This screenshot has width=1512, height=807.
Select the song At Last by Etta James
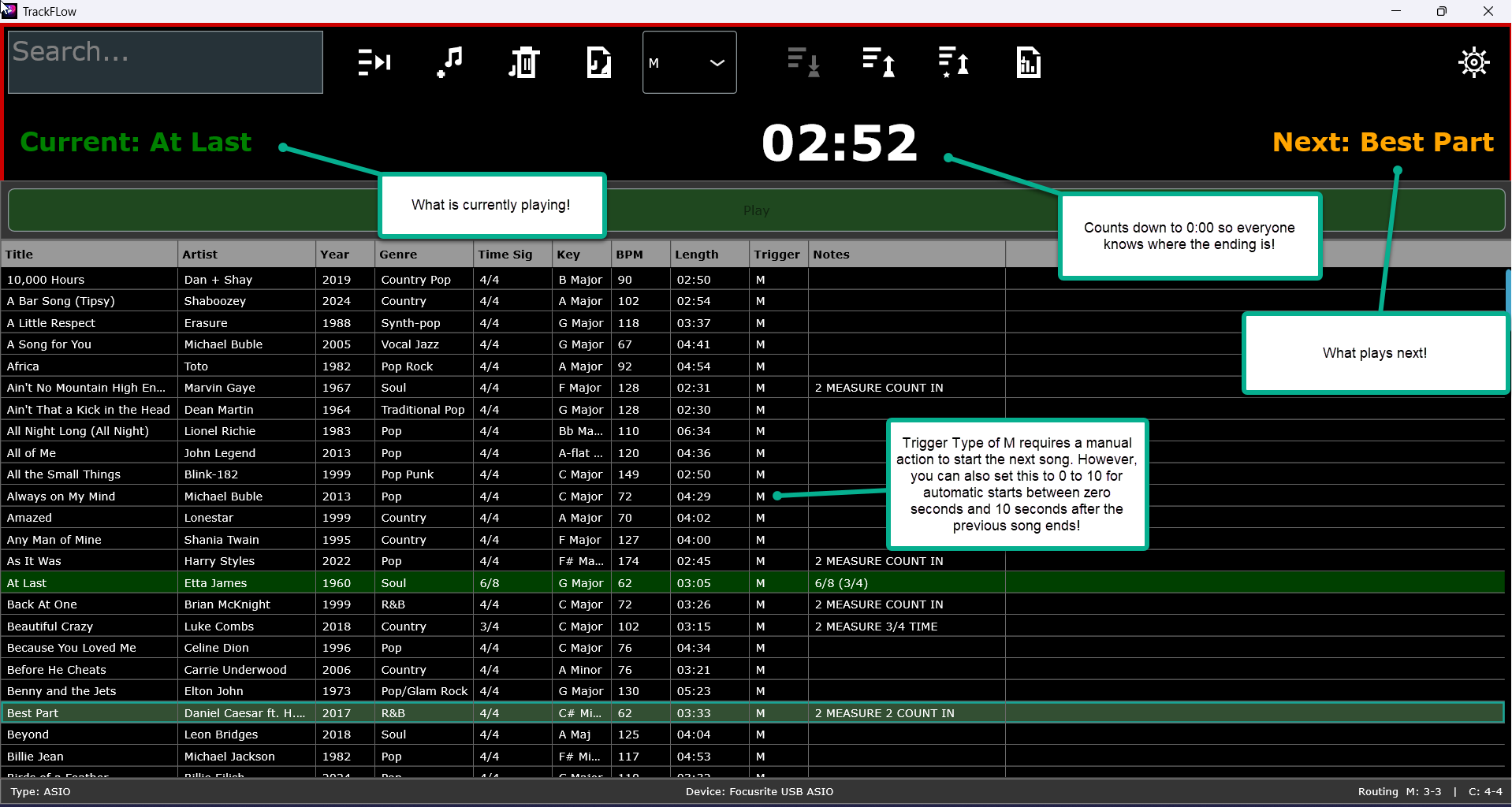click(88, 582)
